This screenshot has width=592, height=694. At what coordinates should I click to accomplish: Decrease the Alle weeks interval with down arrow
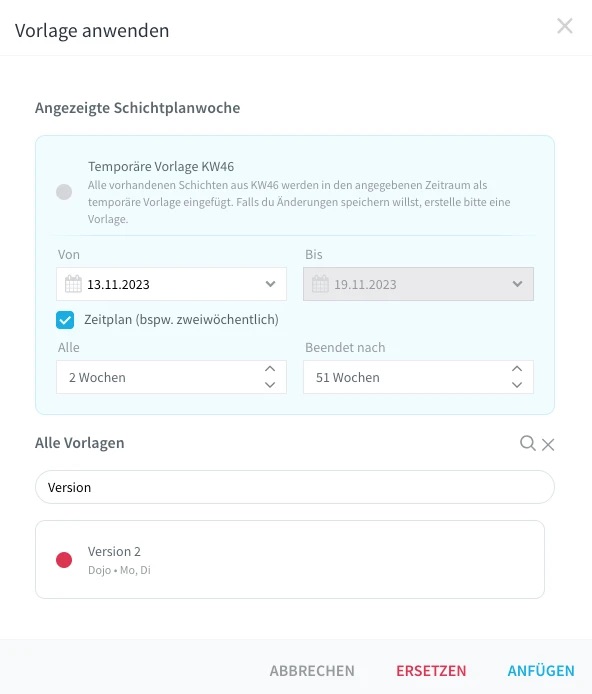pyautogui.click(x=270, y=385)
